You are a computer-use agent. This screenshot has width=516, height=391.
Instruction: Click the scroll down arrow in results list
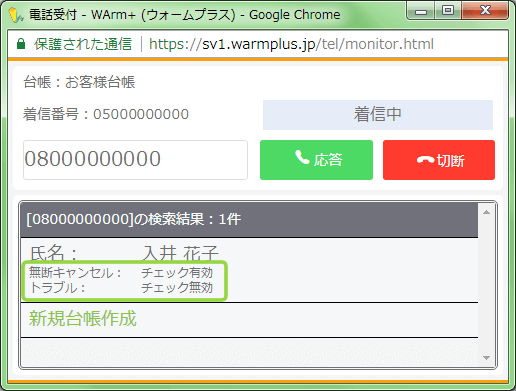486,358
